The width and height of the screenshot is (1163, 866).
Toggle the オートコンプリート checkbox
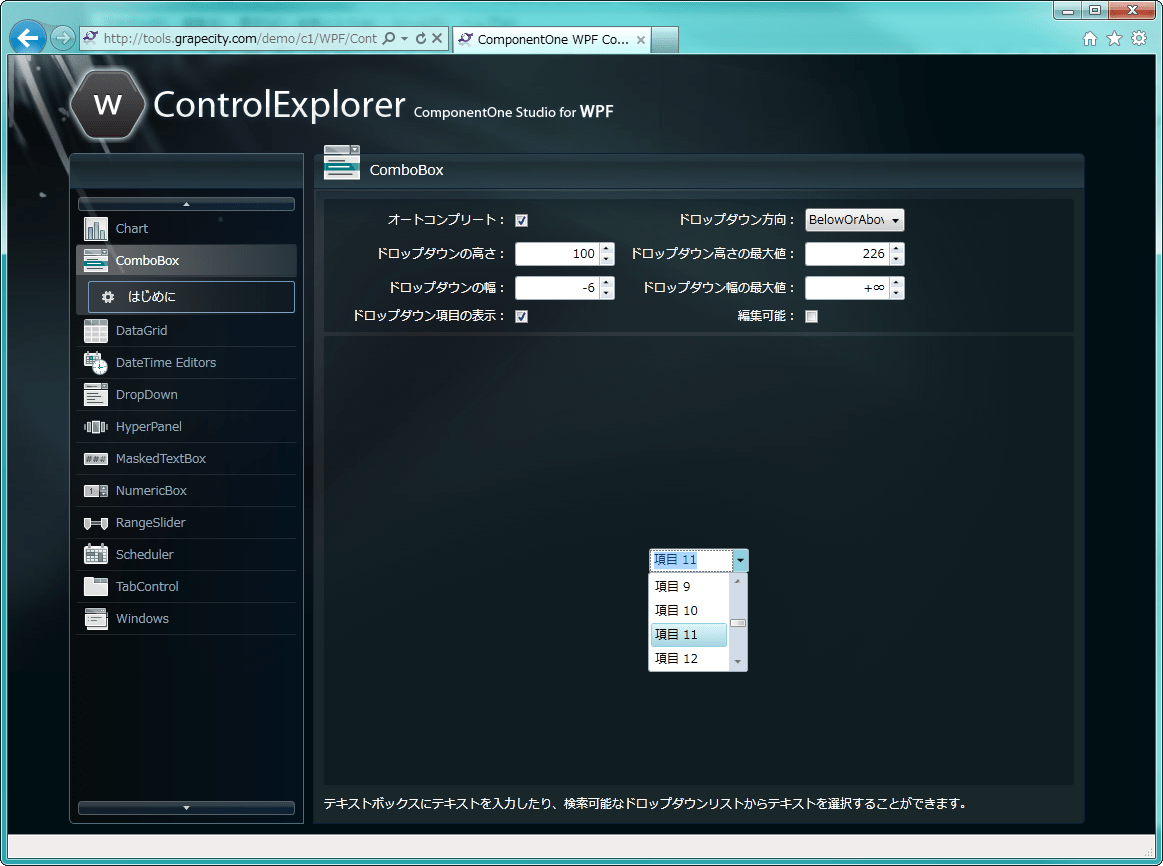[521, 220]
